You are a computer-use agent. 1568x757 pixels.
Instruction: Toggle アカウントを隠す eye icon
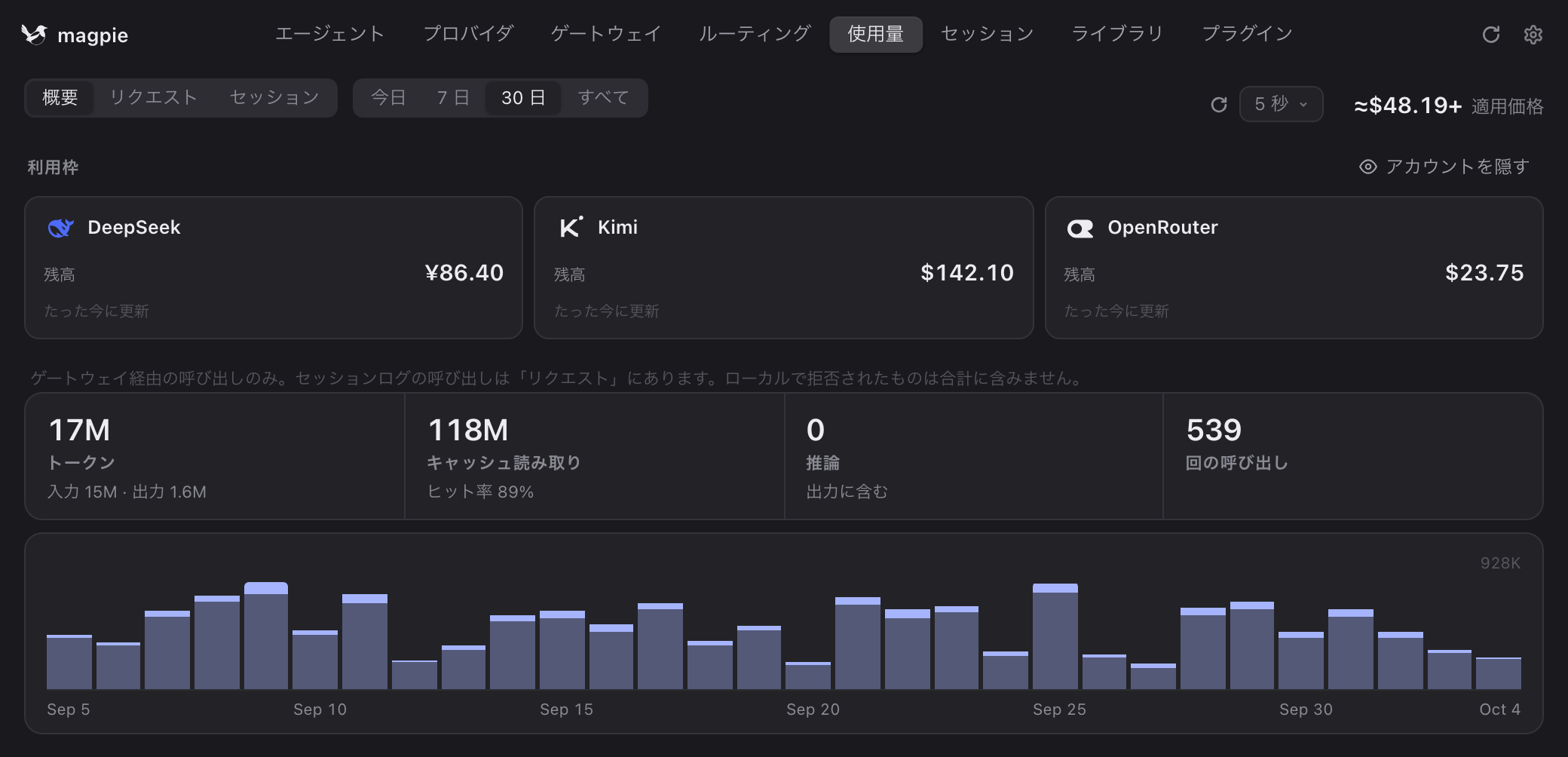(1367, 167)
